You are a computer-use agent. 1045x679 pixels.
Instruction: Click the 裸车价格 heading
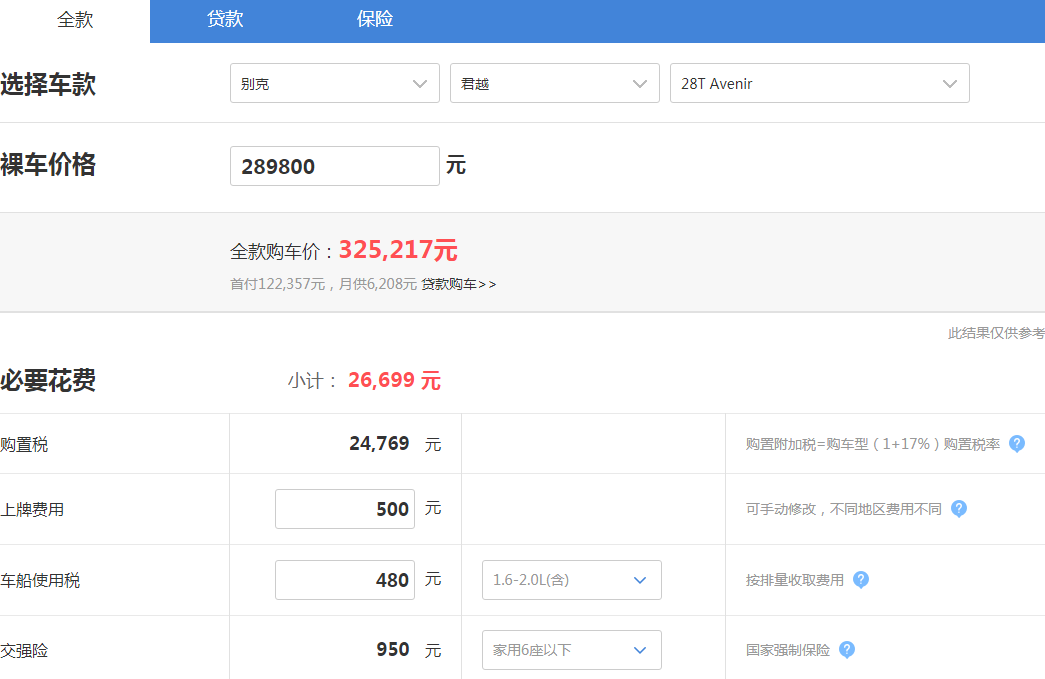point(48,165)
